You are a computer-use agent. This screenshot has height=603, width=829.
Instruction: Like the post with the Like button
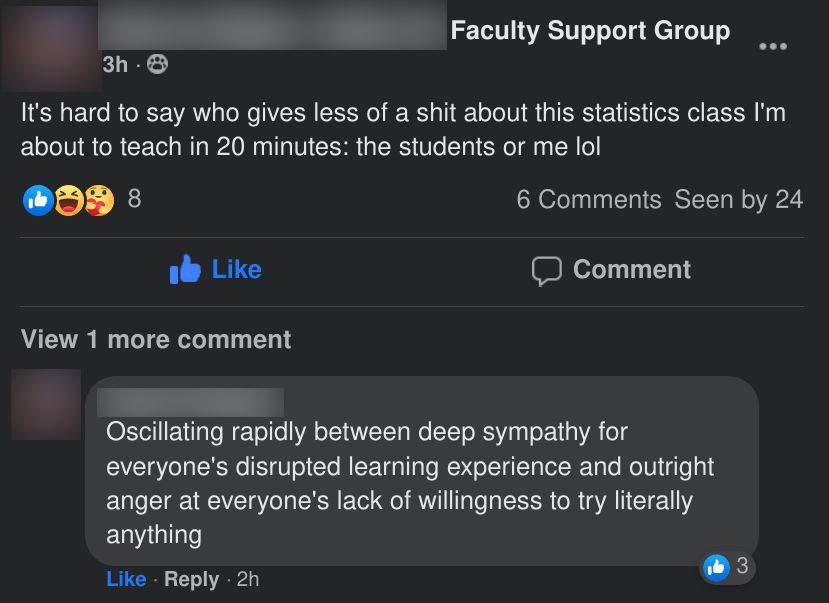coord(215,269)
